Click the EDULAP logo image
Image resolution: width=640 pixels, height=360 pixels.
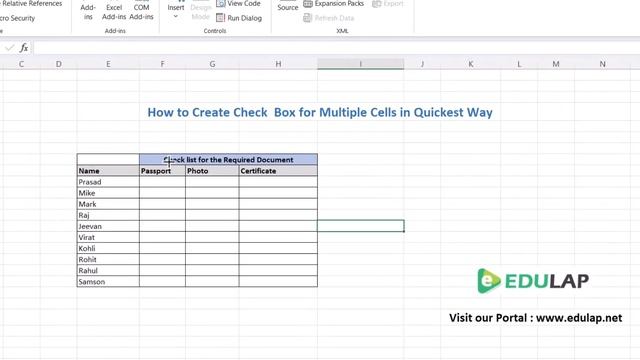(533, 280)
